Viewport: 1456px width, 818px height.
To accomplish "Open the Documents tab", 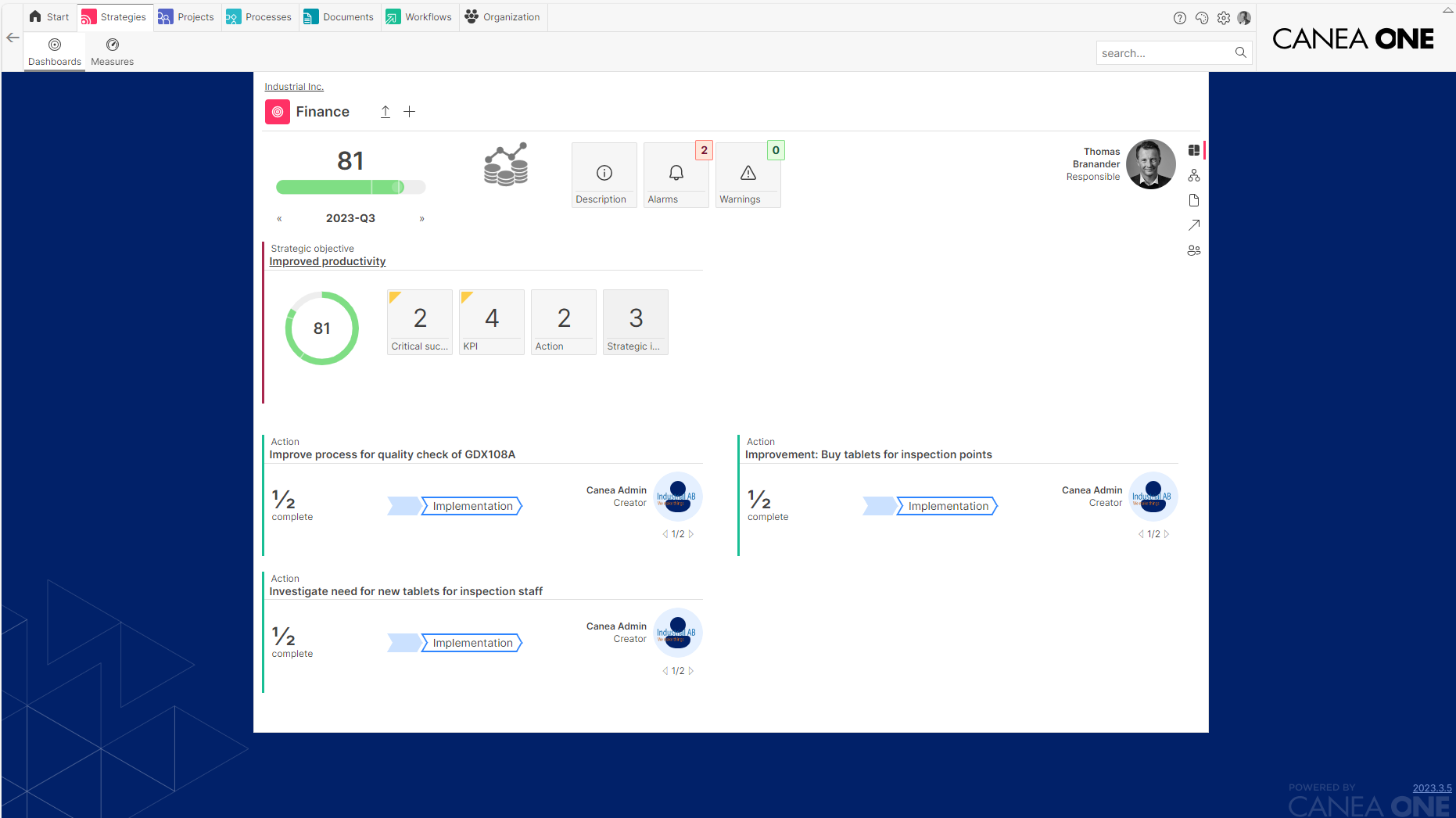I will point(339,16).
